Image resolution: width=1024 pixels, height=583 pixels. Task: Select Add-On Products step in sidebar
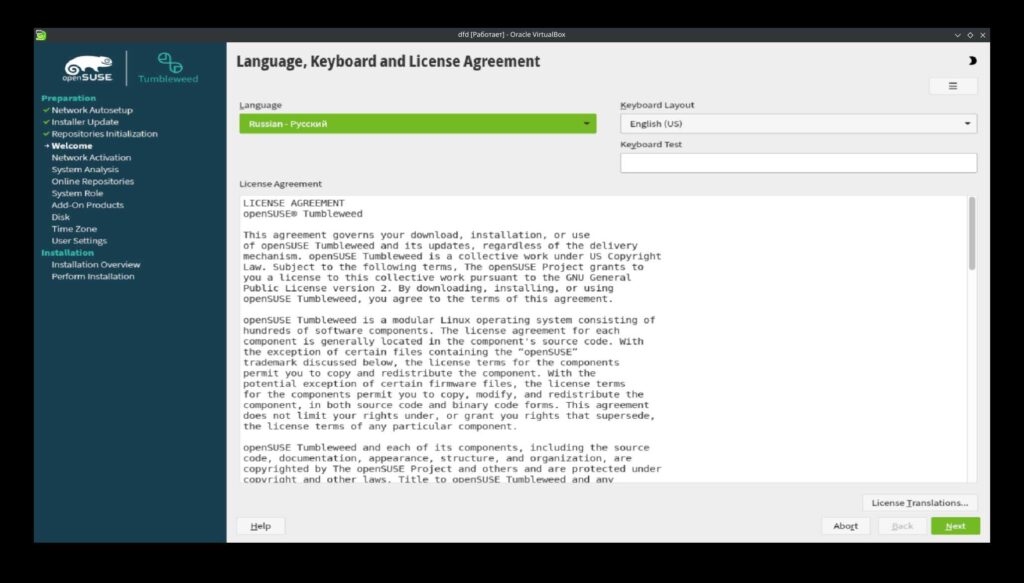88,205
